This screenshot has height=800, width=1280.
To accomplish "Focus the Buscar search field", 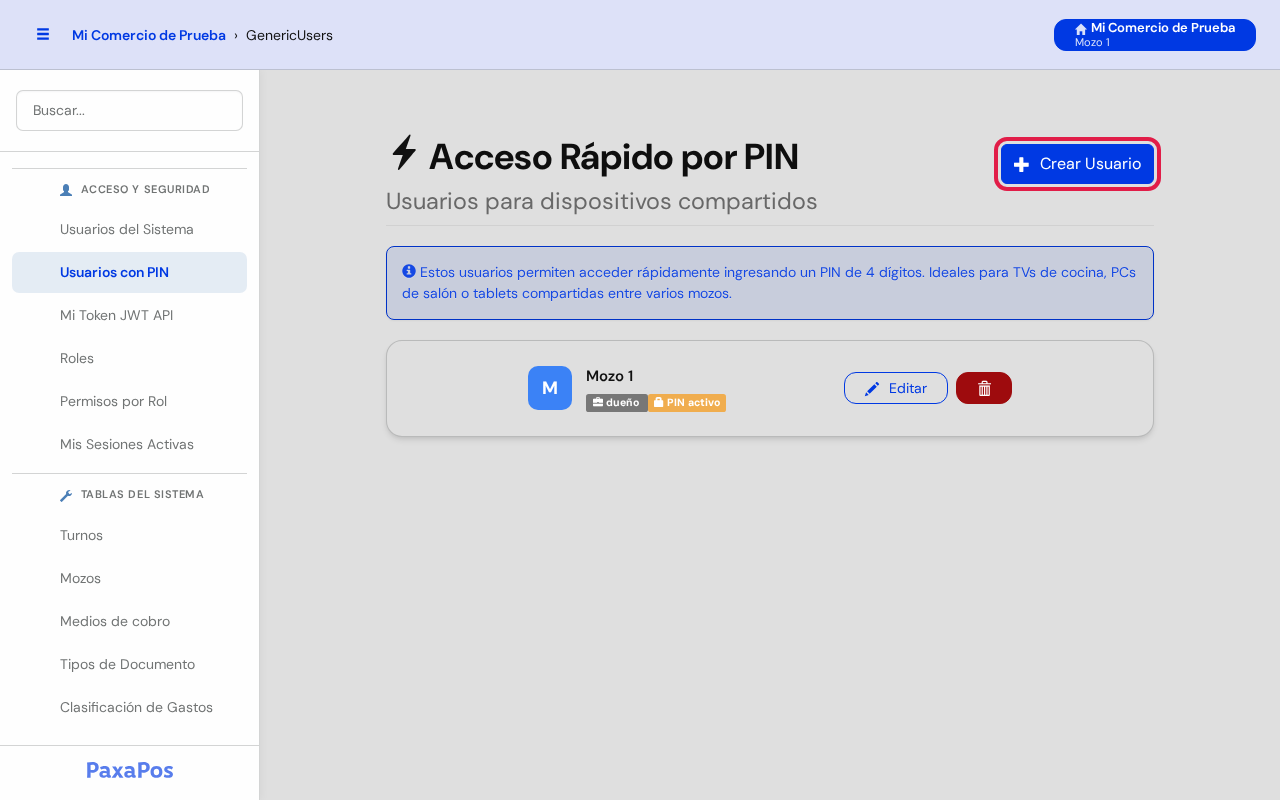I will (x=129, y=110).
